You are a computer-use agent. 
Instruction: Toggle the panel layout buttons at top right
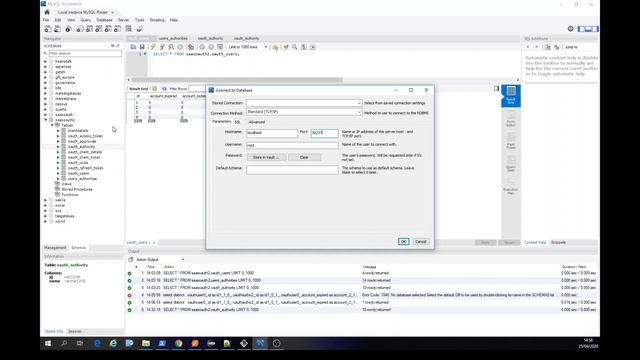click(588, 29)
